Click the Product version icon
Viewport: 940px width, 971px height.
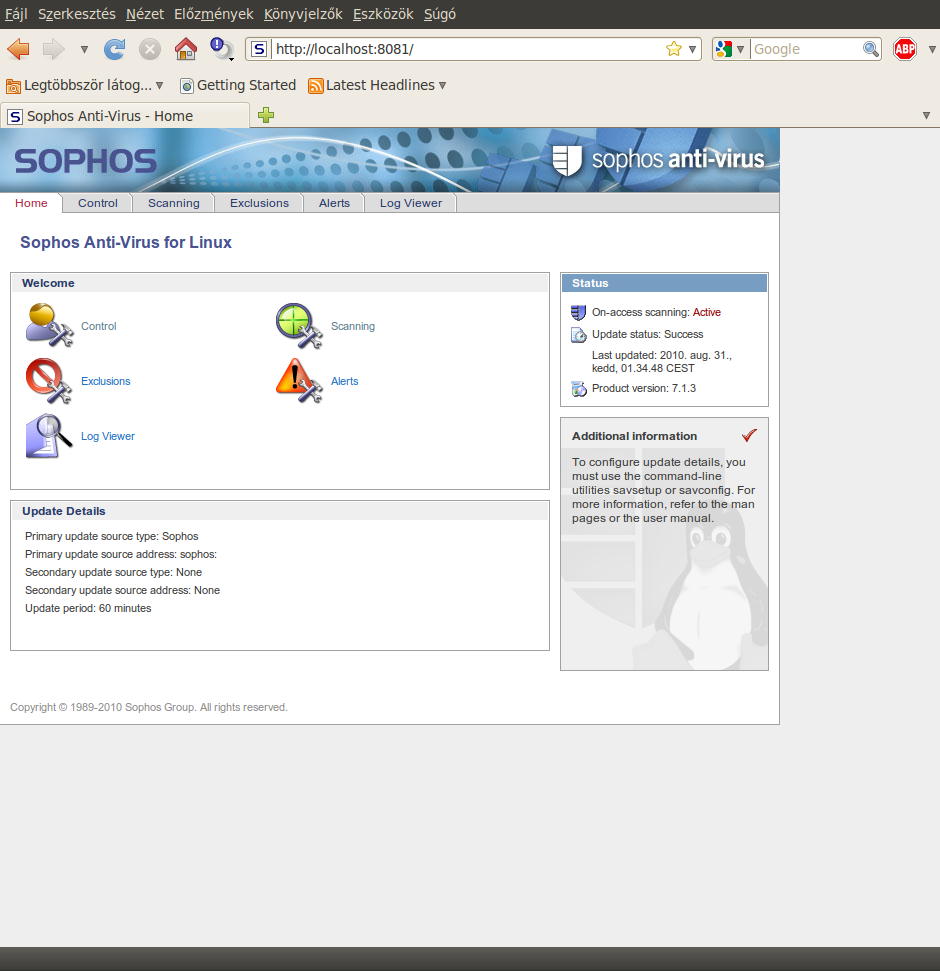578,389
